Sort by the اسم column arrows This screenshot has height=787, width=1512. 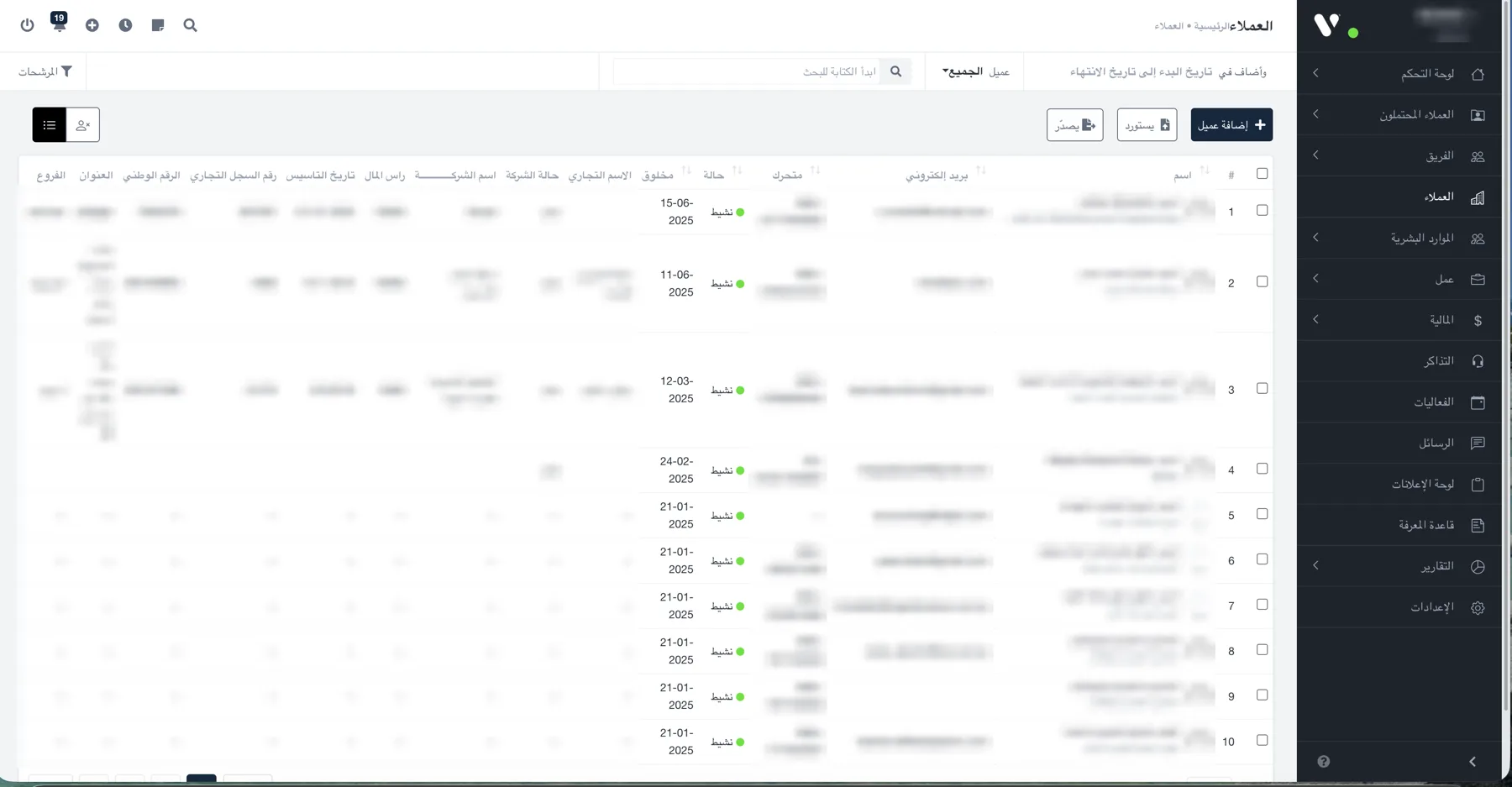point(1205,171)
